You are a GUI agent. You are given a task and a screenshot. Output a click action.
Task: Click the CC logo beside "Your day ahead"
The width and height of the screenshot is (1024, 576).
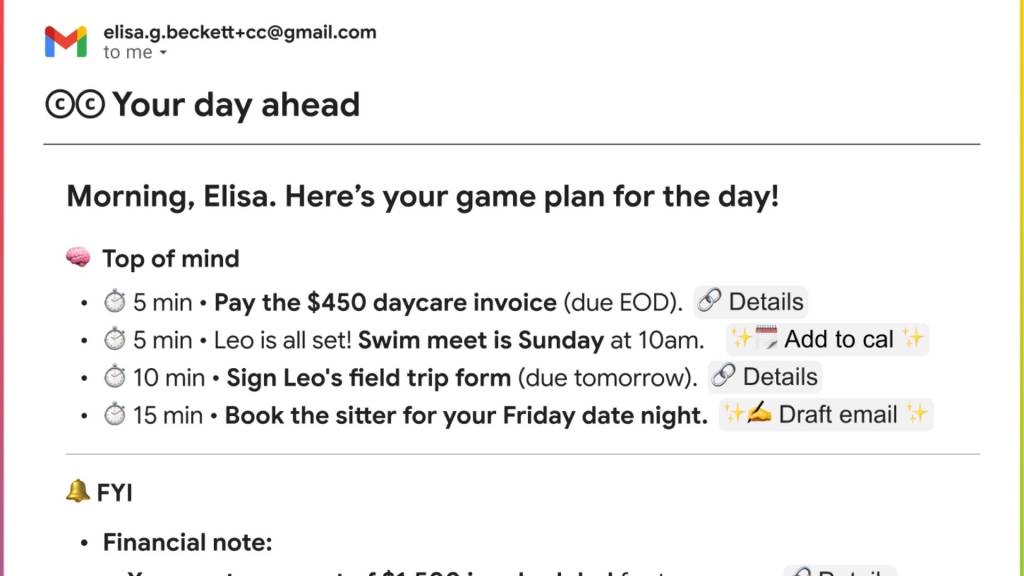(75, 104)
